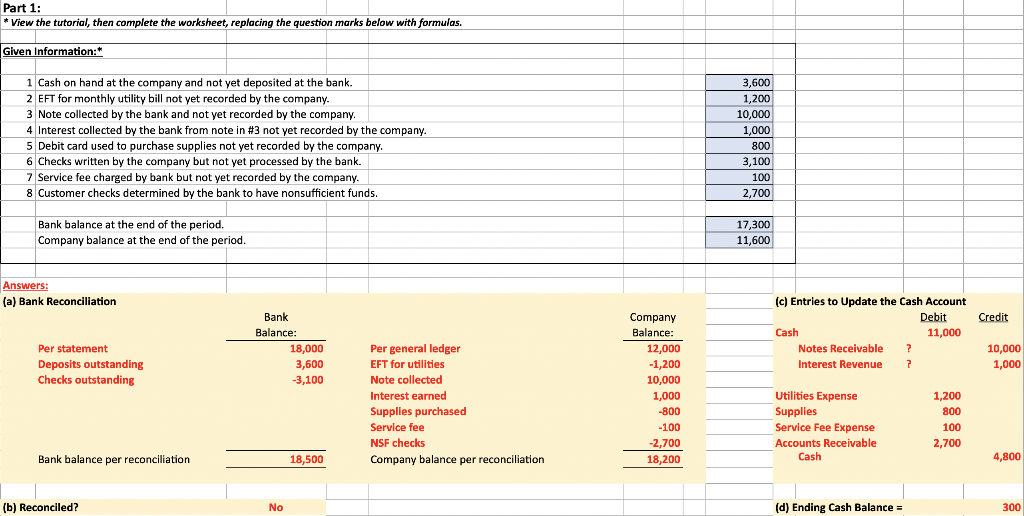Click given amount 3,600 for cash on hand
The image size is (1024, 516).
coord(740,83)
